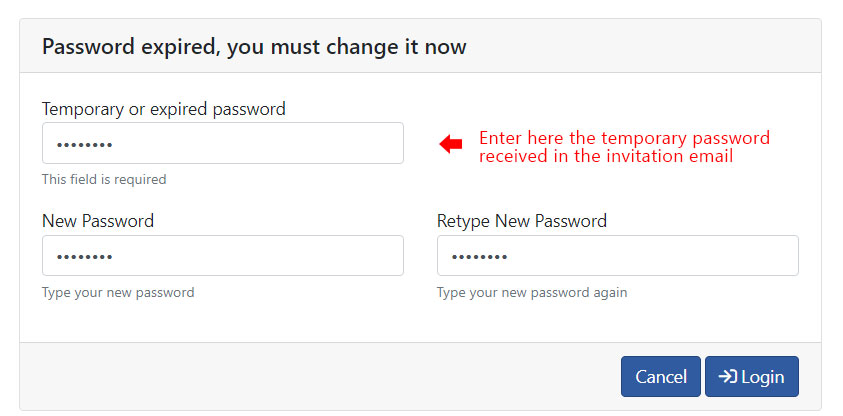The width and height of the screenshot is (843, 416).
Task: Click the 'Temporary or expired password' label
Action: pos(164,109)
